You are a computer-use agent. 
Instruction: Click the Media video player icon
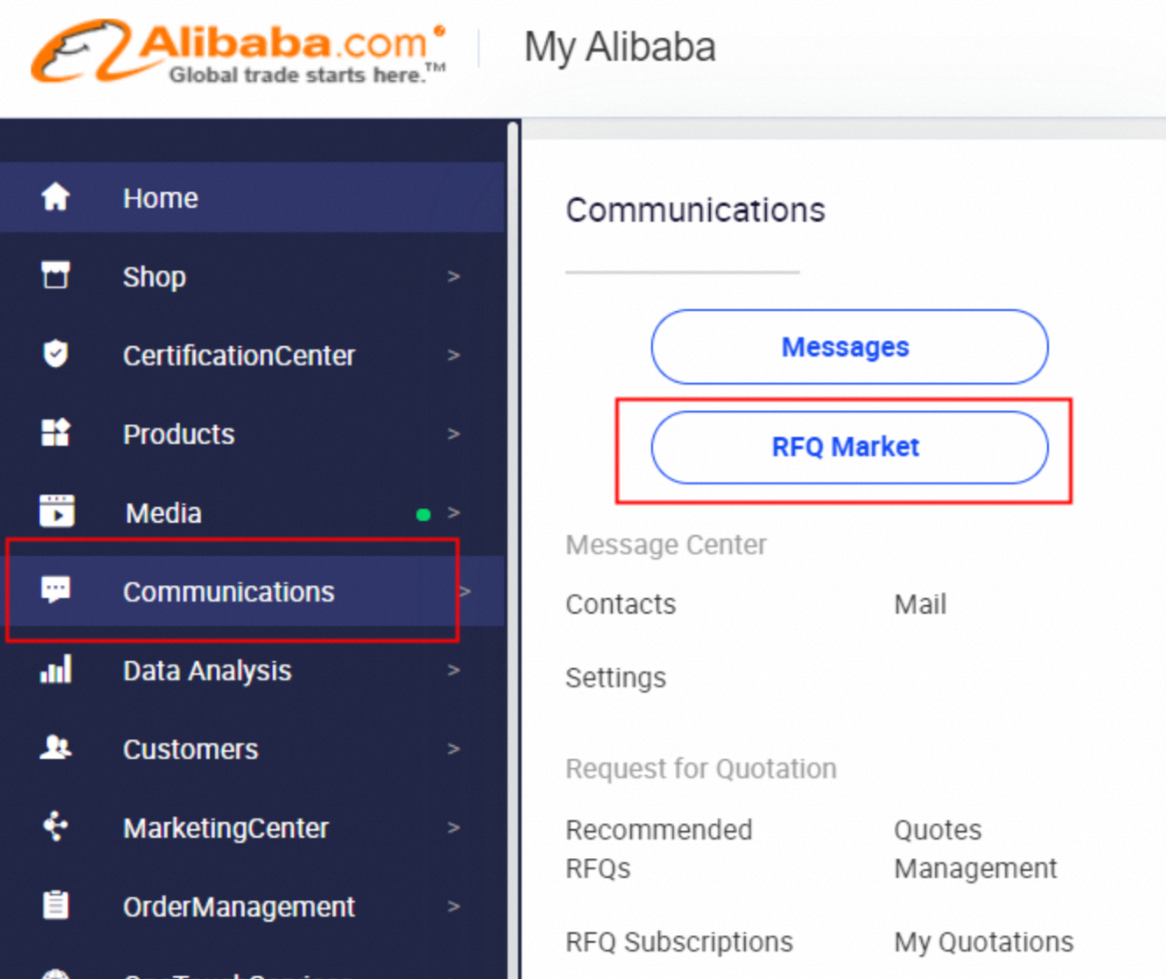point(56,511)
